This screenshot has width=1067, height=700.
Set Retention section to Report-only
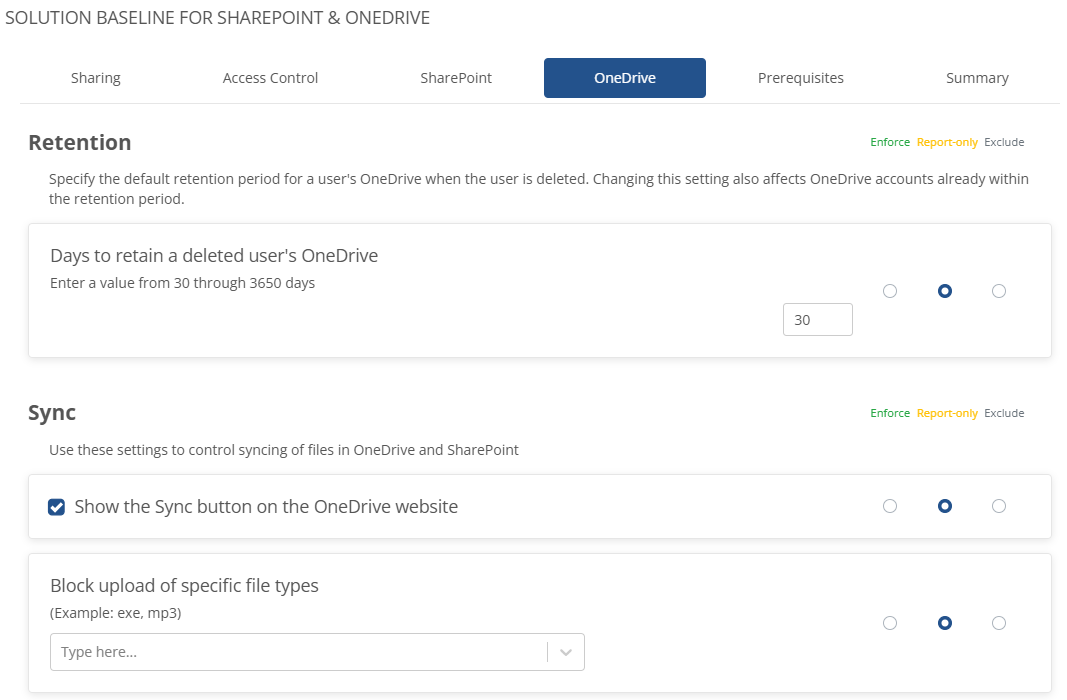tap(947, 142)
